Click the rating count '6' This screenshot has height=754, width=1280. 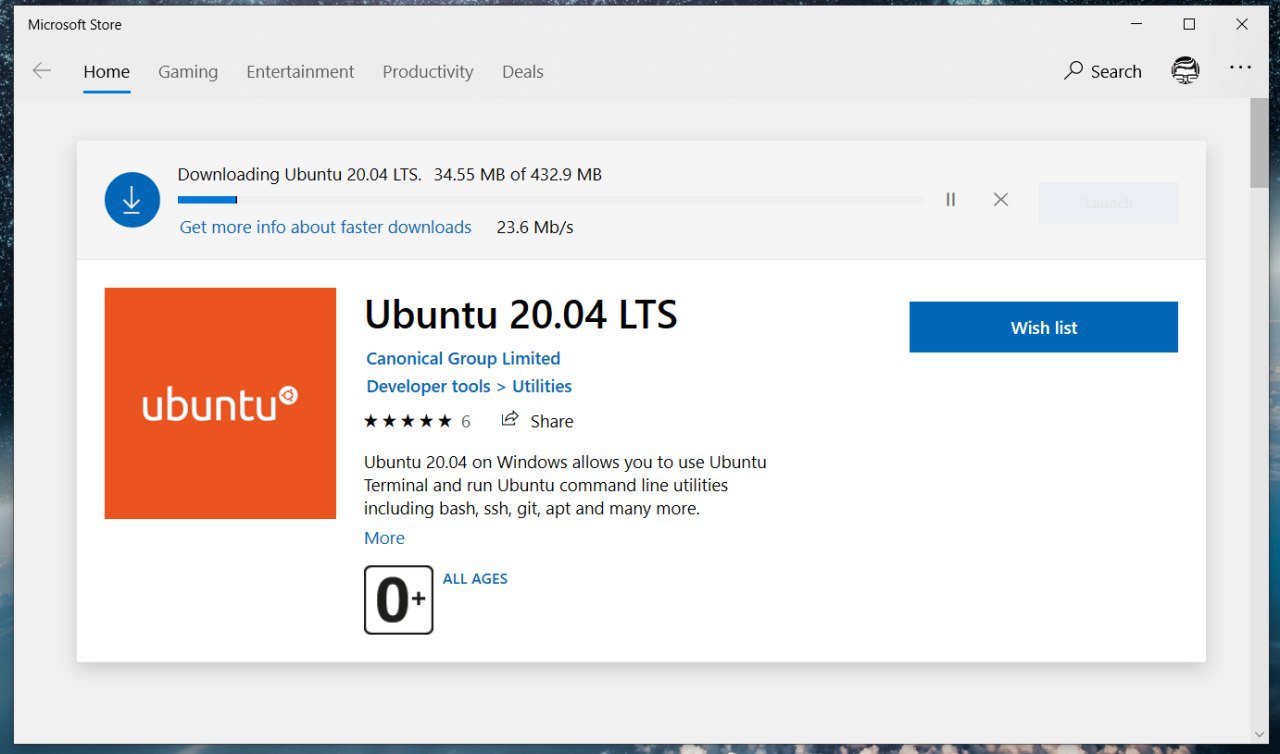(x=466, y=421)
